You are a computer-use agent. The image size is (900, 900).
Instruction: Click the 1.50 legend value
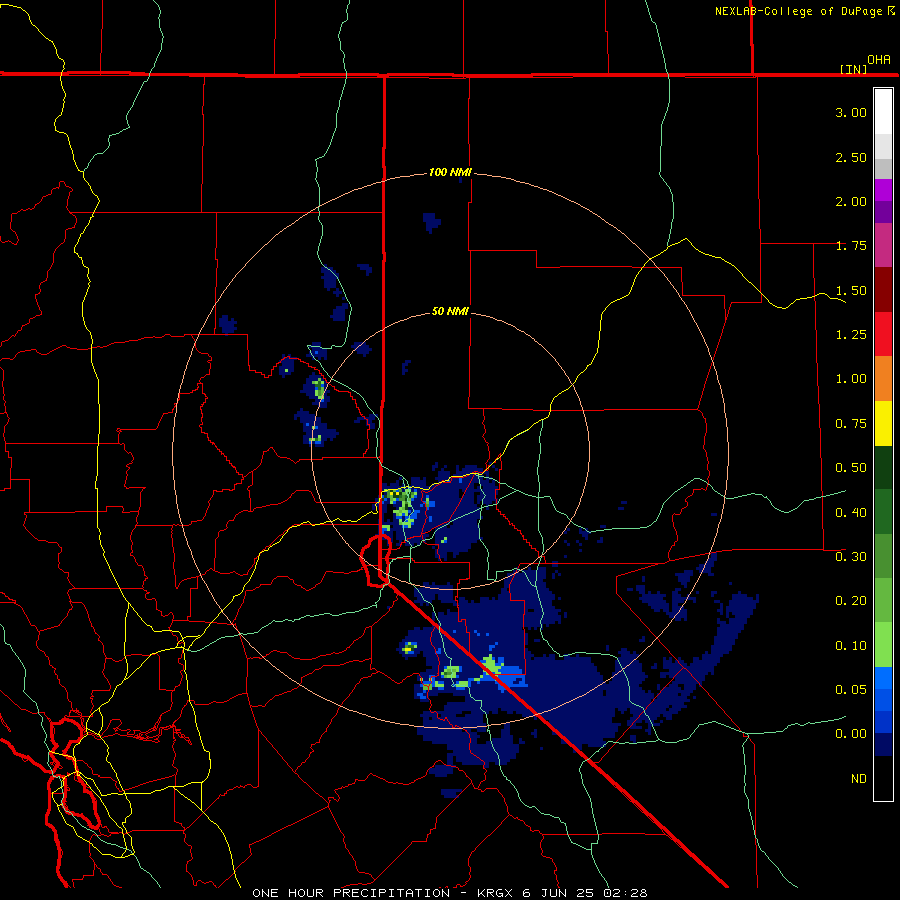(851, 290)
